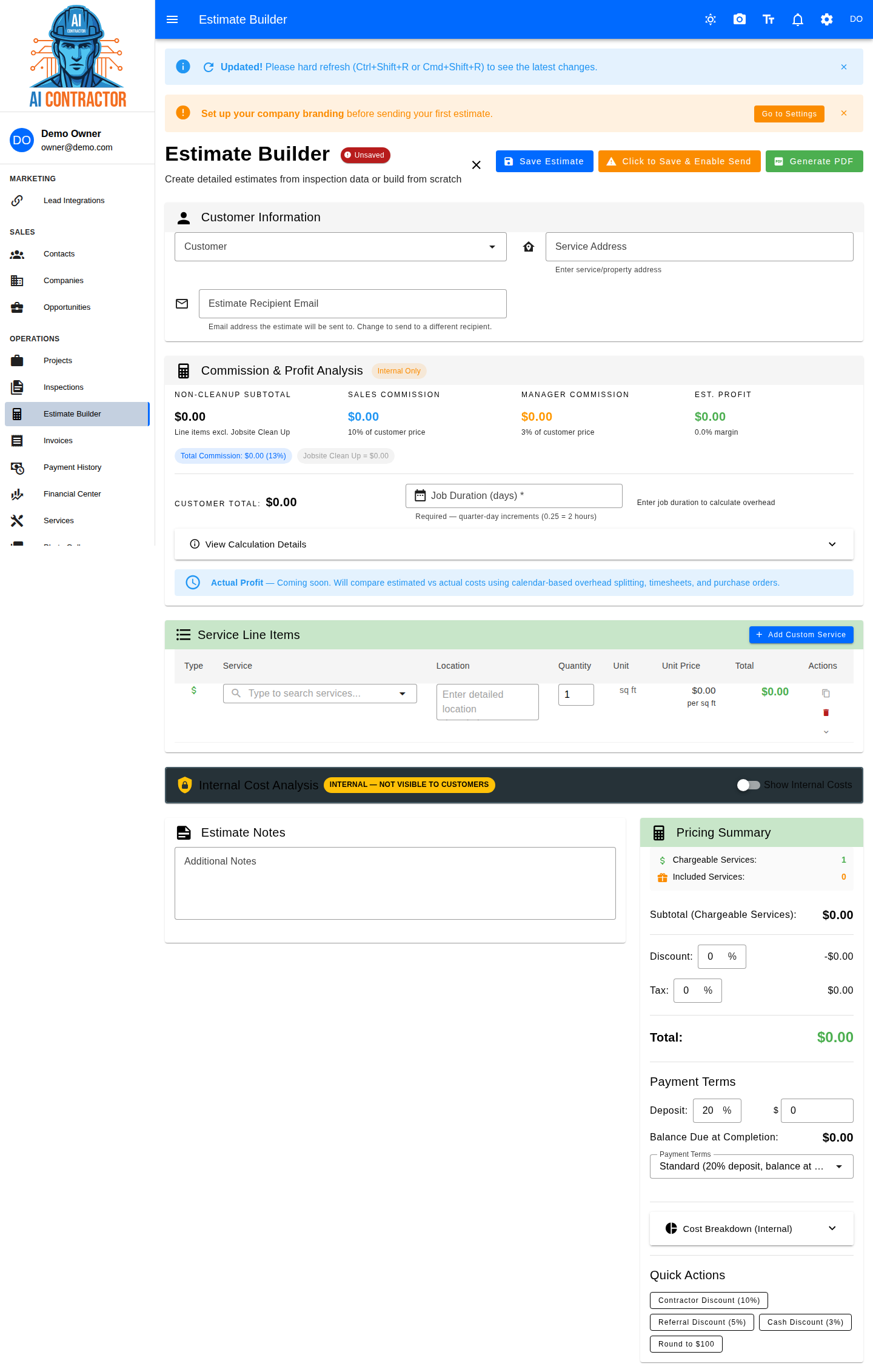Click the Companies building icon

pos(17,281)
